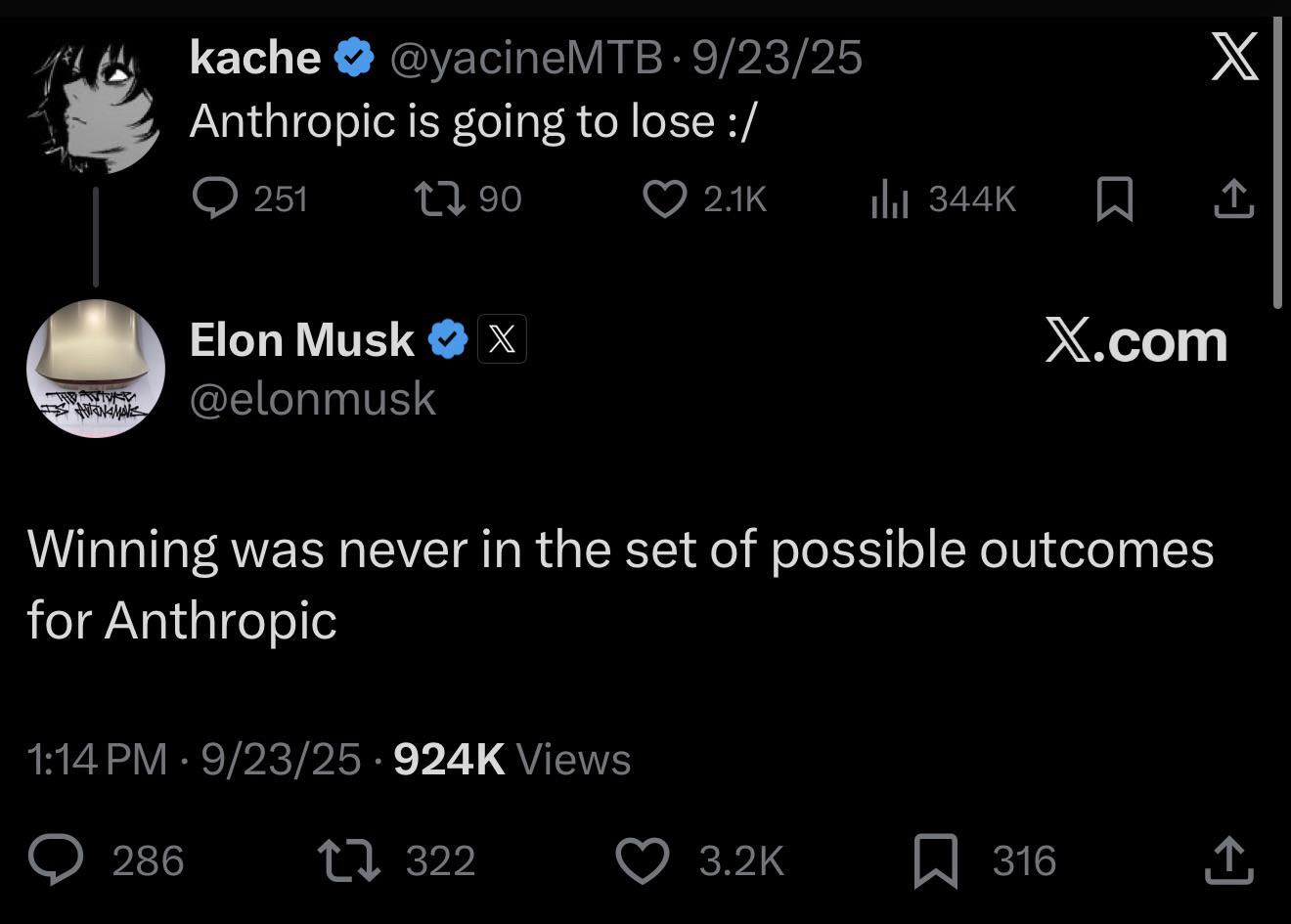View analytics for kache's 344K-view post
Image resolution: width=1291 pixels, height=924 pixels.
coord(890,199)
